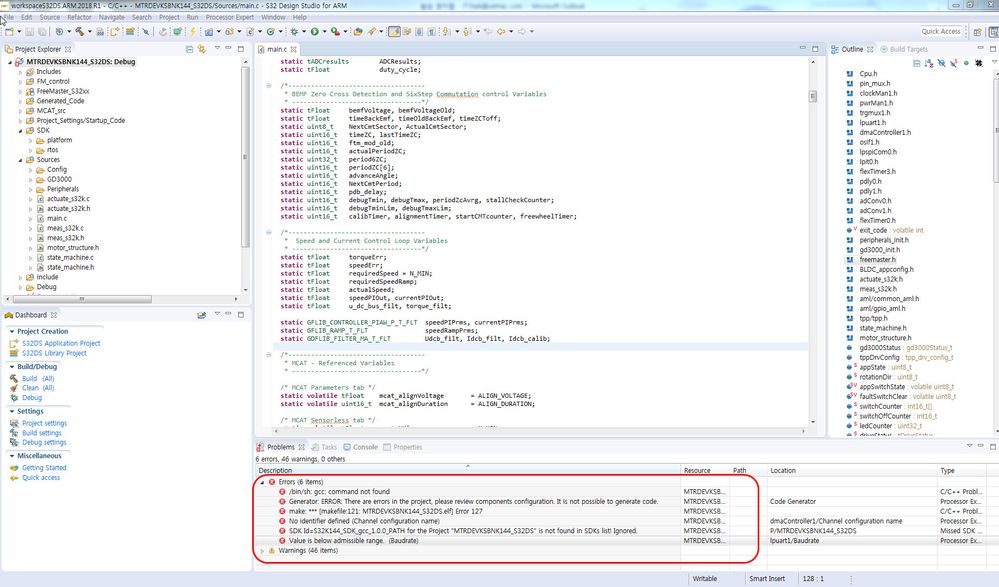This screenshot has height=587, width=999.
Task: Click Collapse All icon in Outline toolbar
Action: point(916,63)
